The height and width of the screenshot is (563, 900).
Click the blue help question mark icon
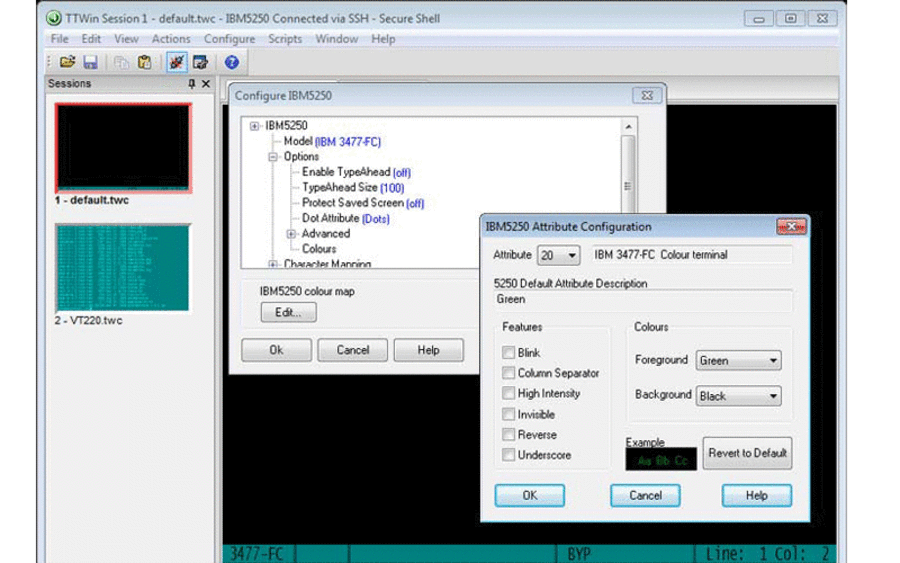231,62
